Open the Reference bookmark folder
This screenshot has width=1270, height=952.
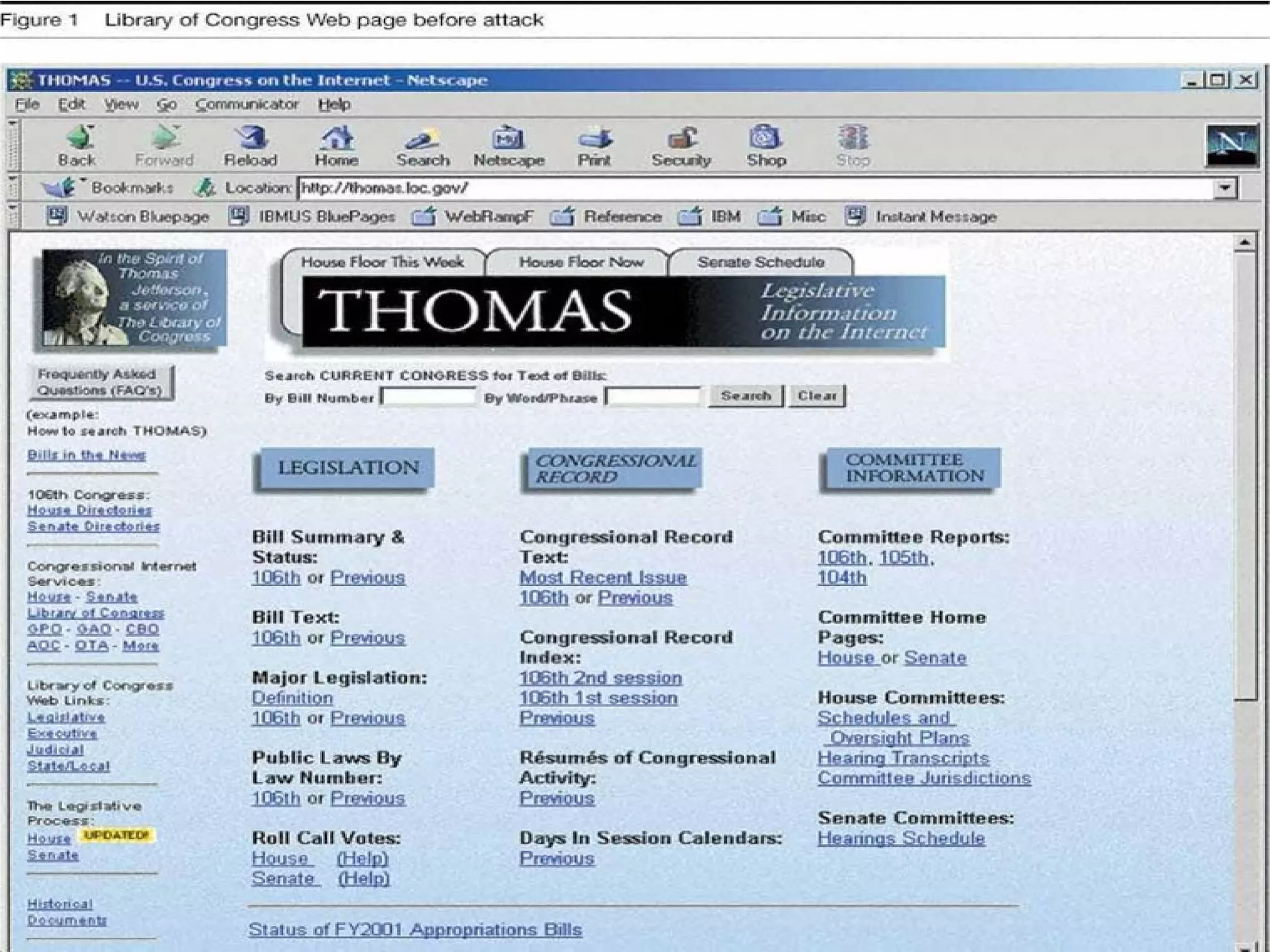coord(562,216)
